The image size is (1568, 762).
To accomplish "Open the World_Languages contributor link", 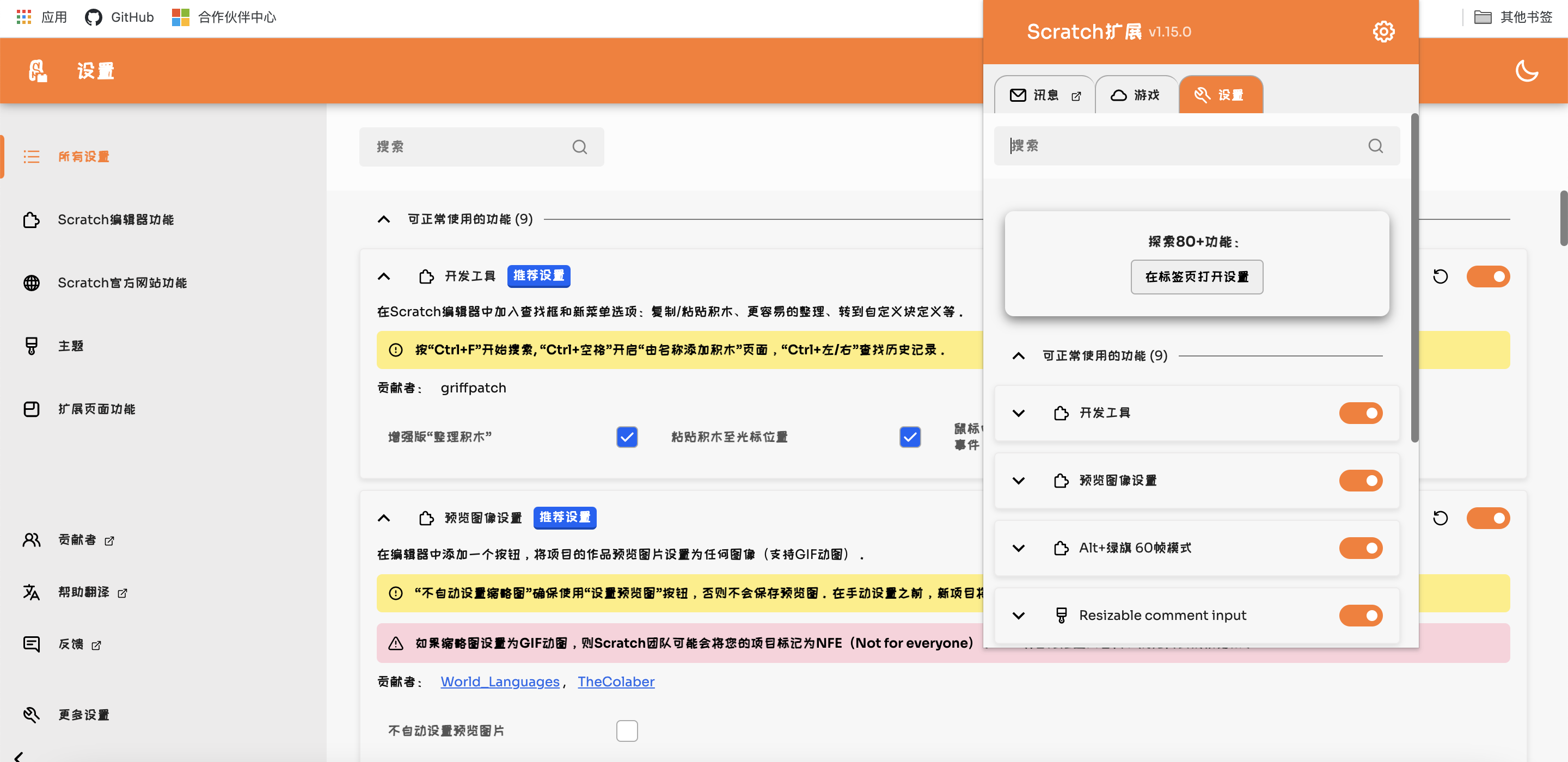I will 500,681.
